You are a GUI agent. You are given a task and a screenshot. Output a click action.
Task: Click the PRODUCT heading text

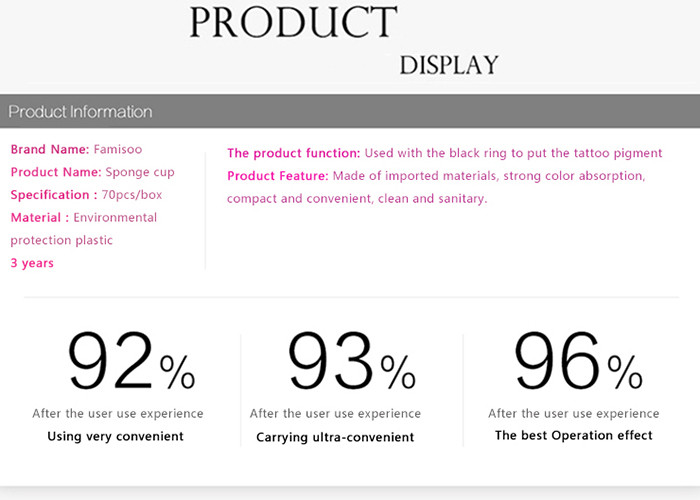(293, 22)
